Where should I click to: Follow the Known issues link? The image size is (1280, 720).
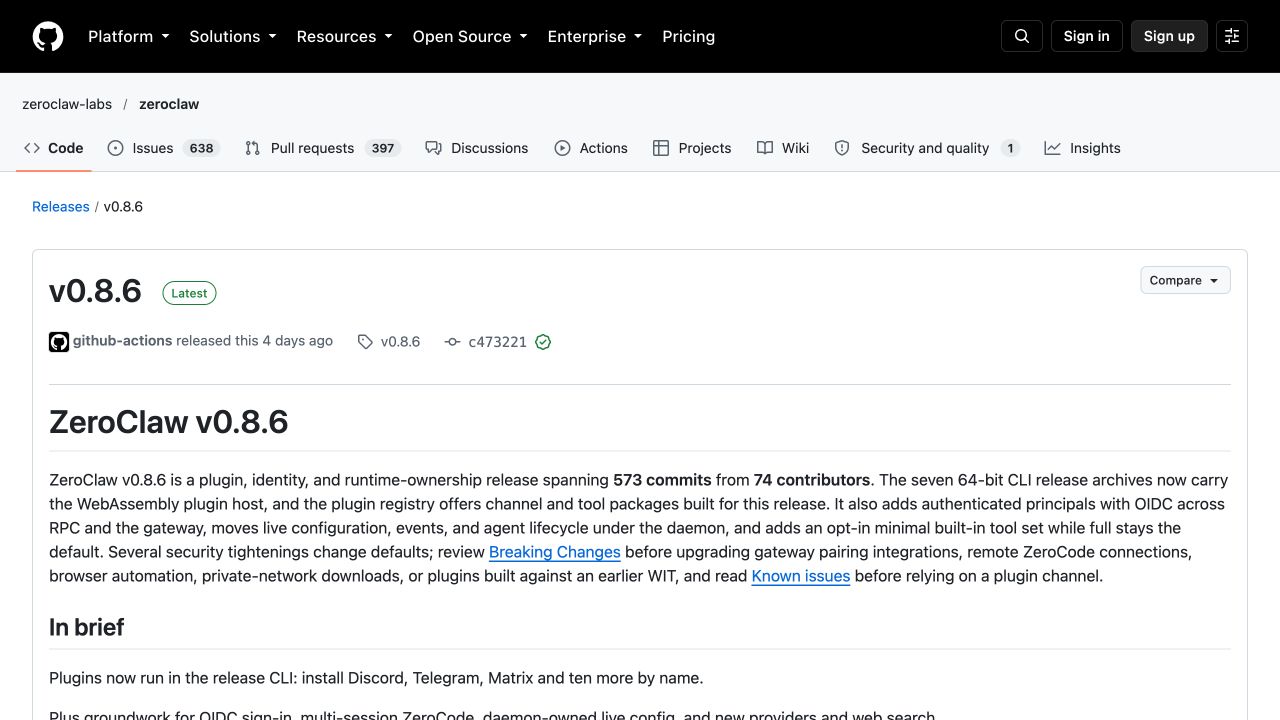(x=801, y=576)
